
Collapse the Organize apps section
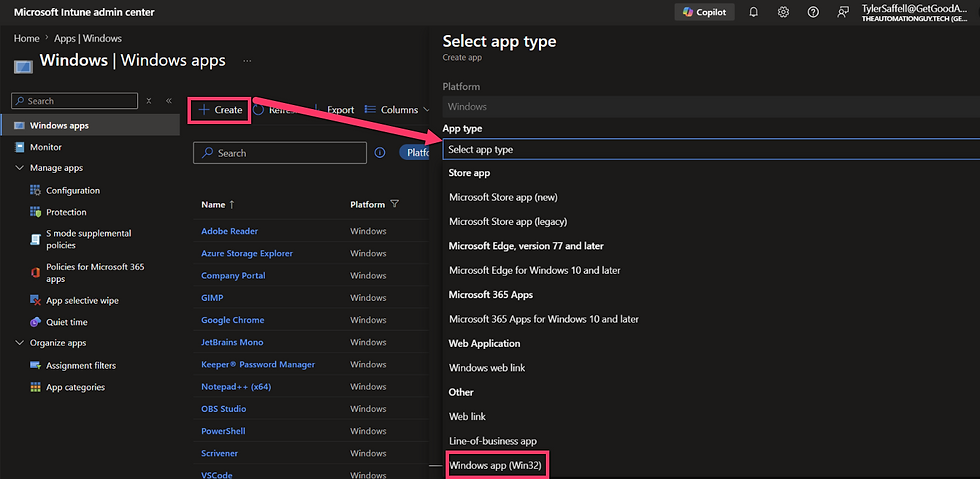tap(18, 343)
